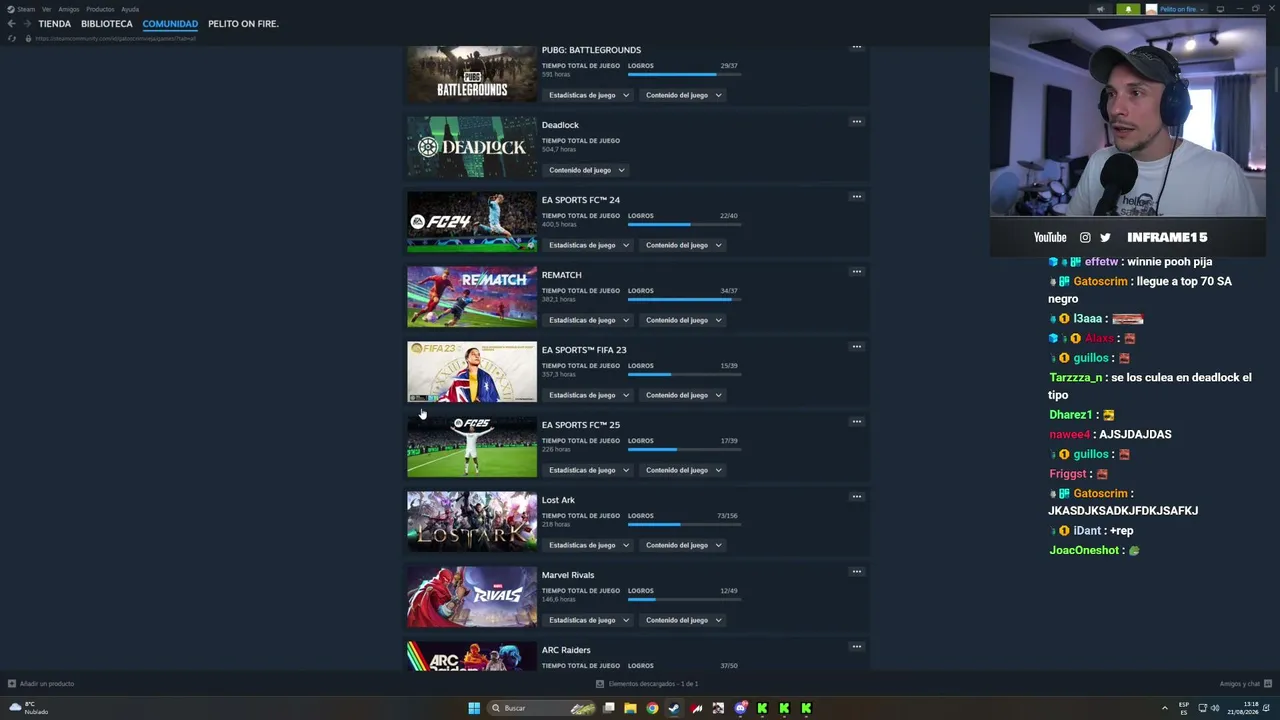This screenshot has height=720, width=1280.
Task: Open options menu for ARC Raiders
Action: pos(856,647)
